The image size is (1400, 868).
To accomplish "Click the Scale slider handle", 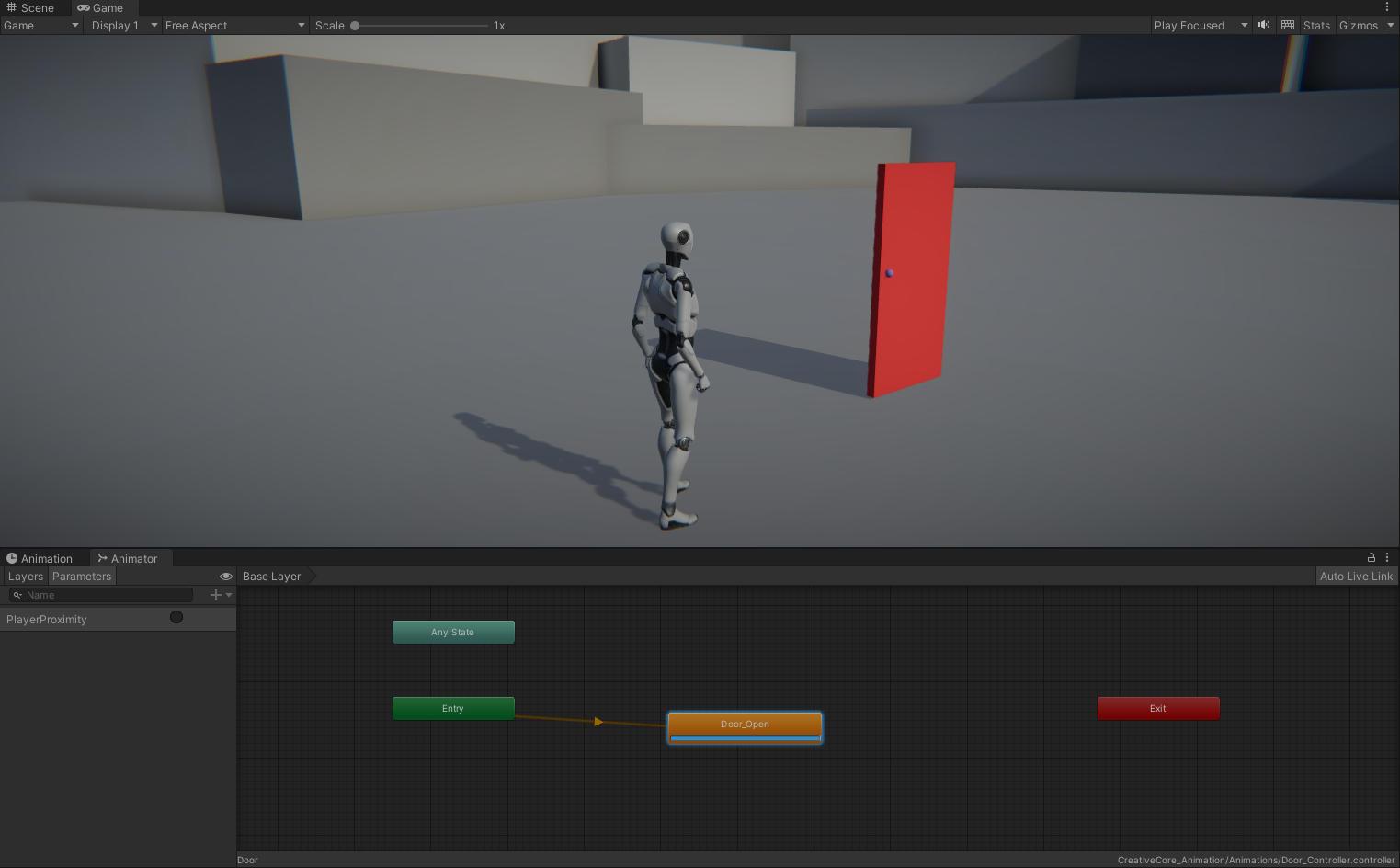I will [355, 26].
